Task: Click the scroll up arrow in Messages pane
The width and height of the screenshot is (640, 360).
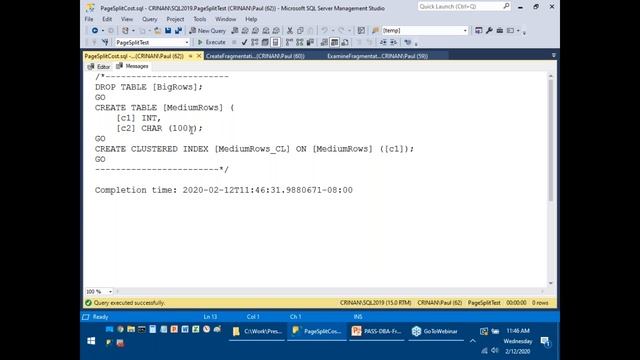Action: pos(551,76)
